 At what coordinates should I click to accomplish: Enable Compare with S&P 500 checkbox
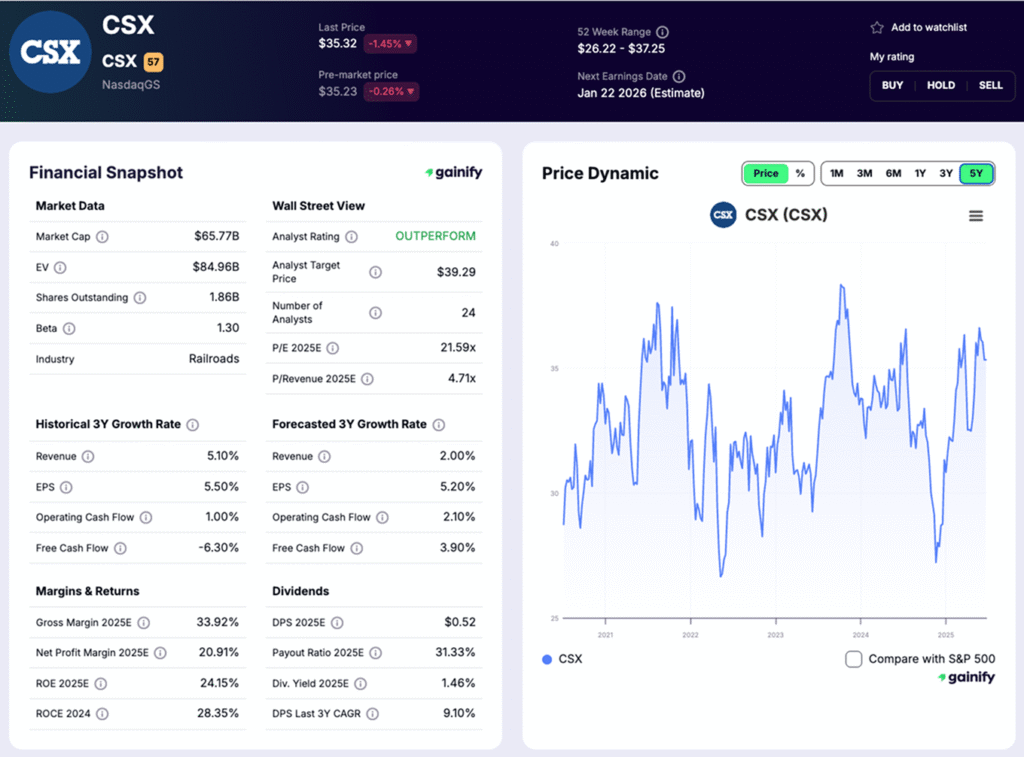coord(854,659)
